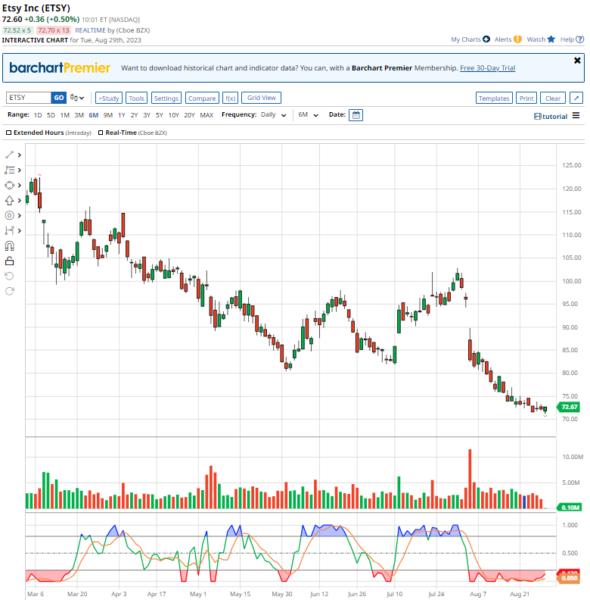The width and height of the screenshot is (590, 600).
Task: Open the date calendar picker
Action: [x=355, y=115]
